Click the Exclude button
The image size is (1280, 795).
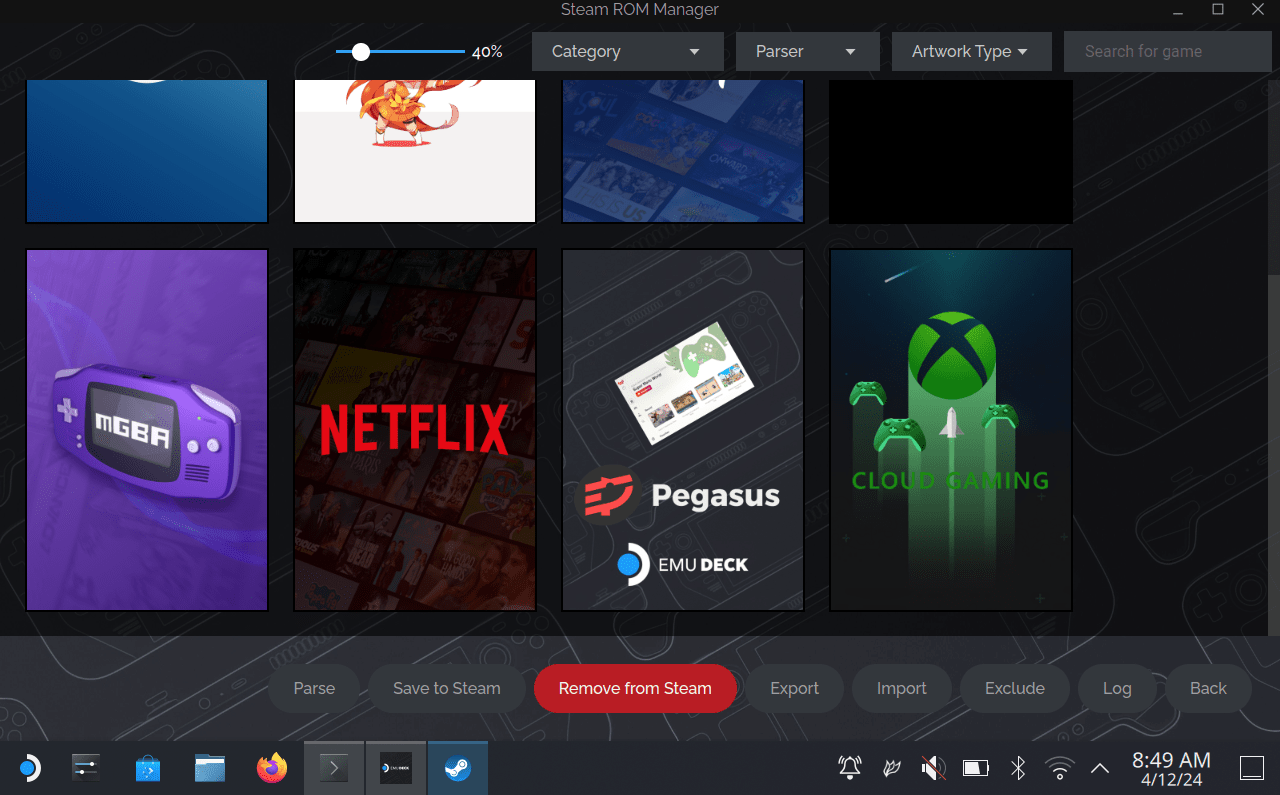[x=1015, y=688]
